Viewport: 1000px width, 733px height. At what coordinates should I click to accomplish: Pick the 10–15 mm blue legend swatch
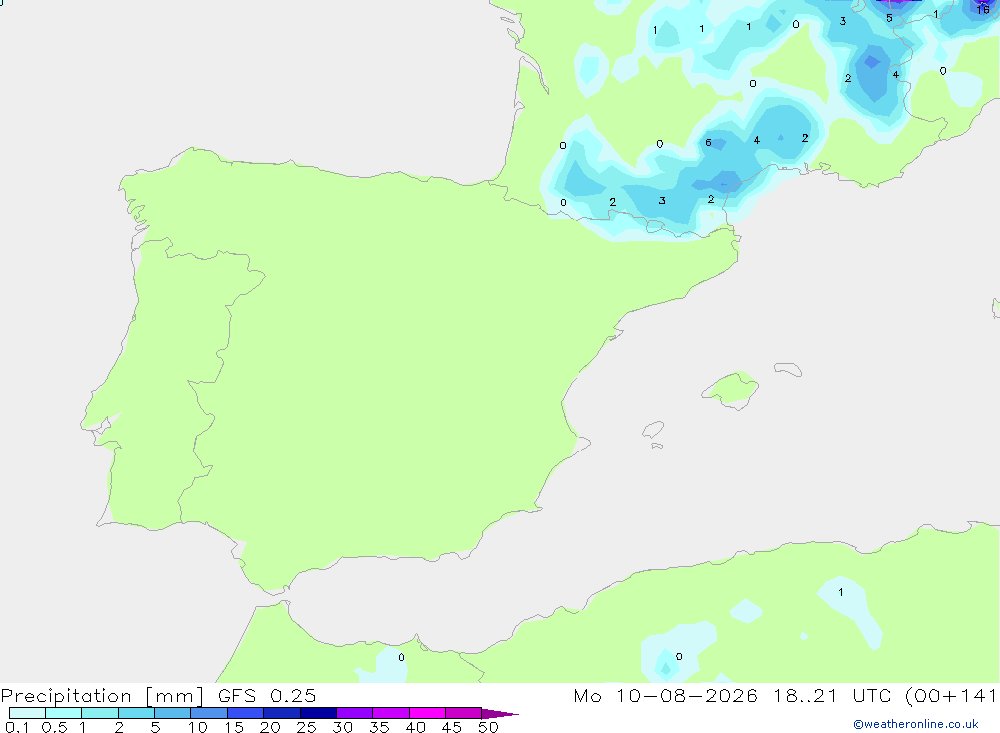pos(209,713)
